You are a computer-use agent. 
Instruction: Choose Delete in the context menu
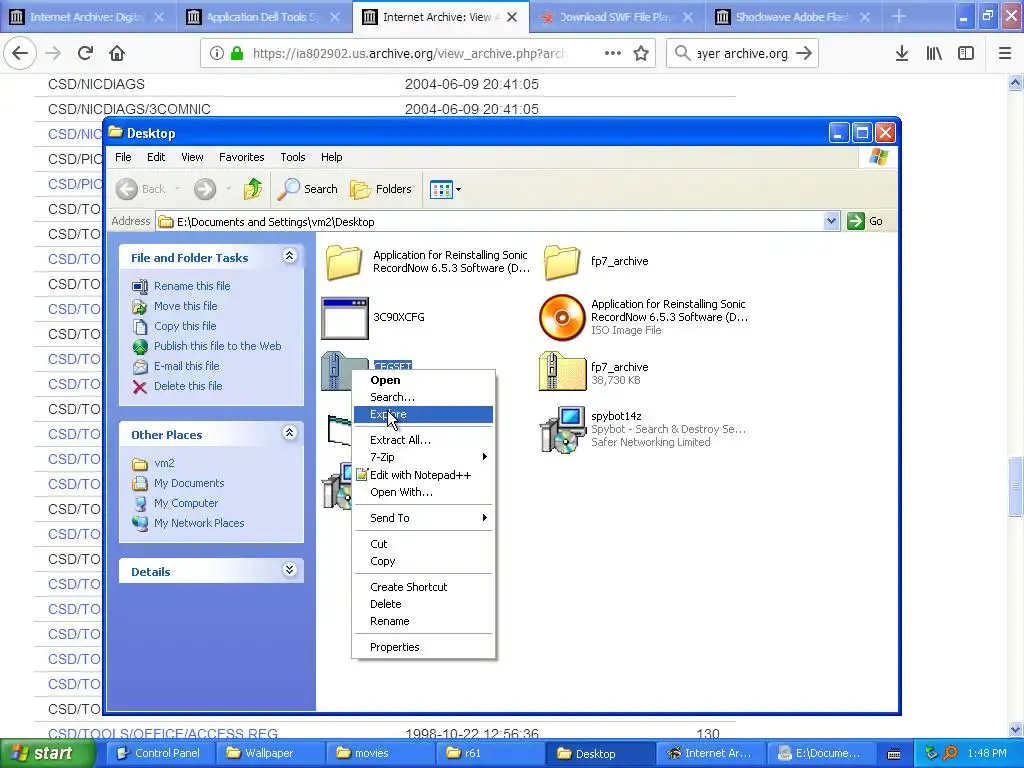click(423, 604)
